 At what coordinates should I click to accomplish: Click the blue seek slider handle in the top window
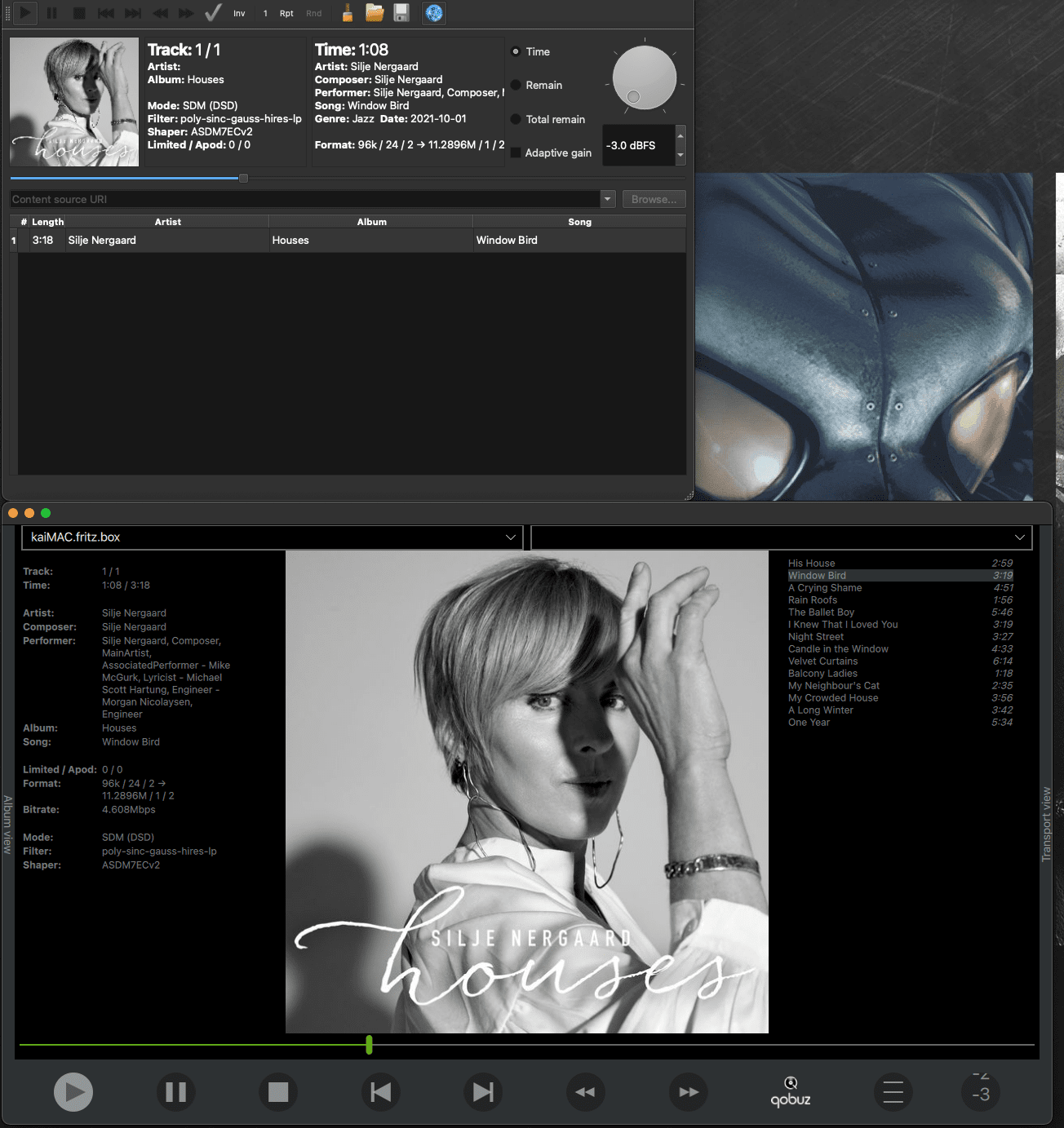243,178
